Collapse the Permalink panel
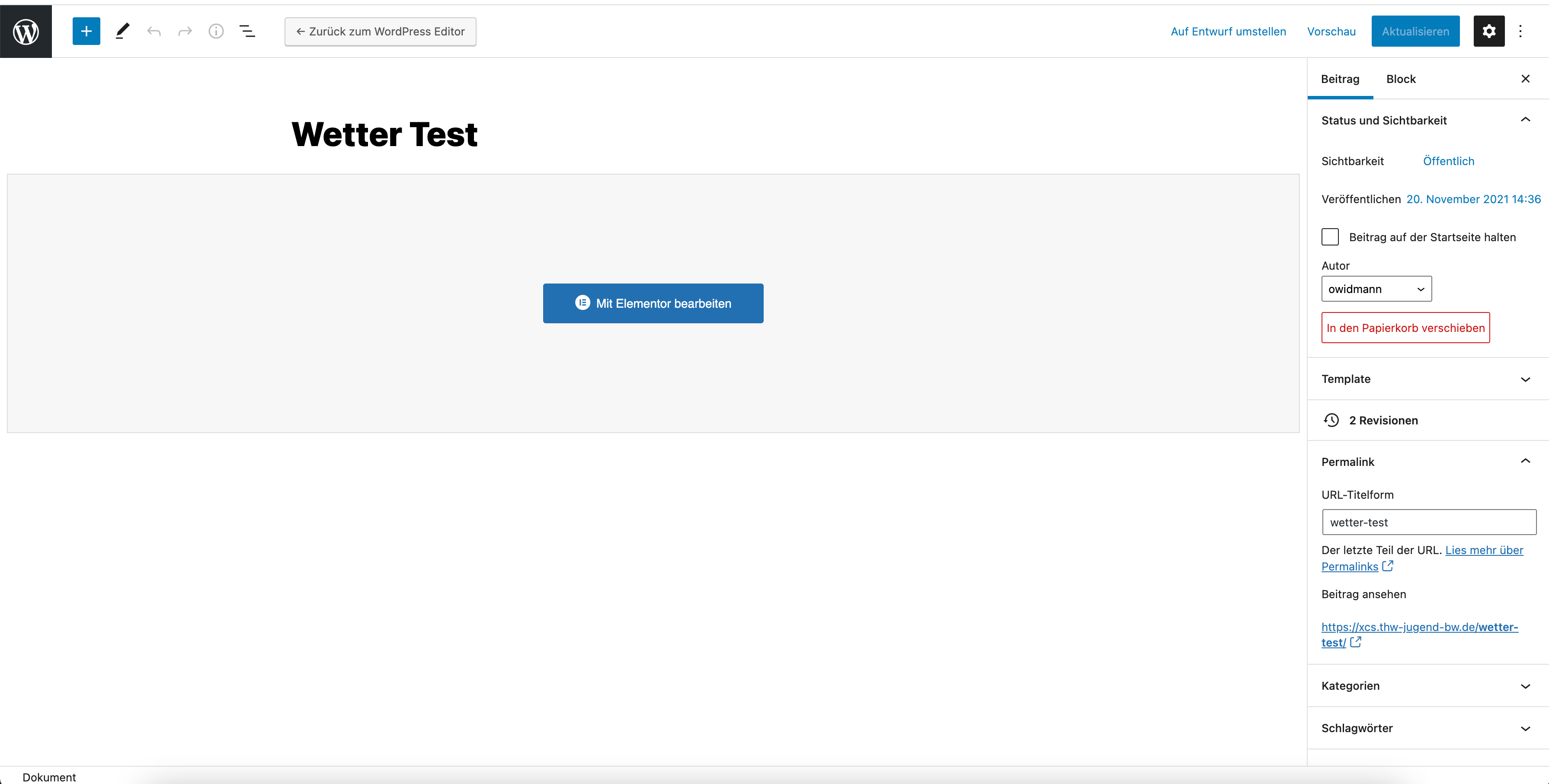This screenshot has width=1549, height=784. pyautogui.click(x=1427, y=462)
